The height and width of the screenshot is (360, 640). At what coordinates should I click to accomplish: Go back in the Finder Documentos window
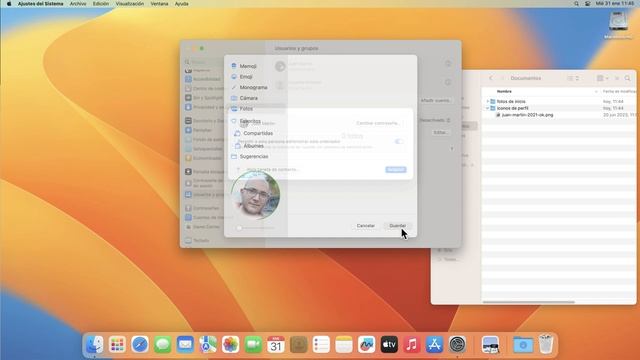[491, 78]
